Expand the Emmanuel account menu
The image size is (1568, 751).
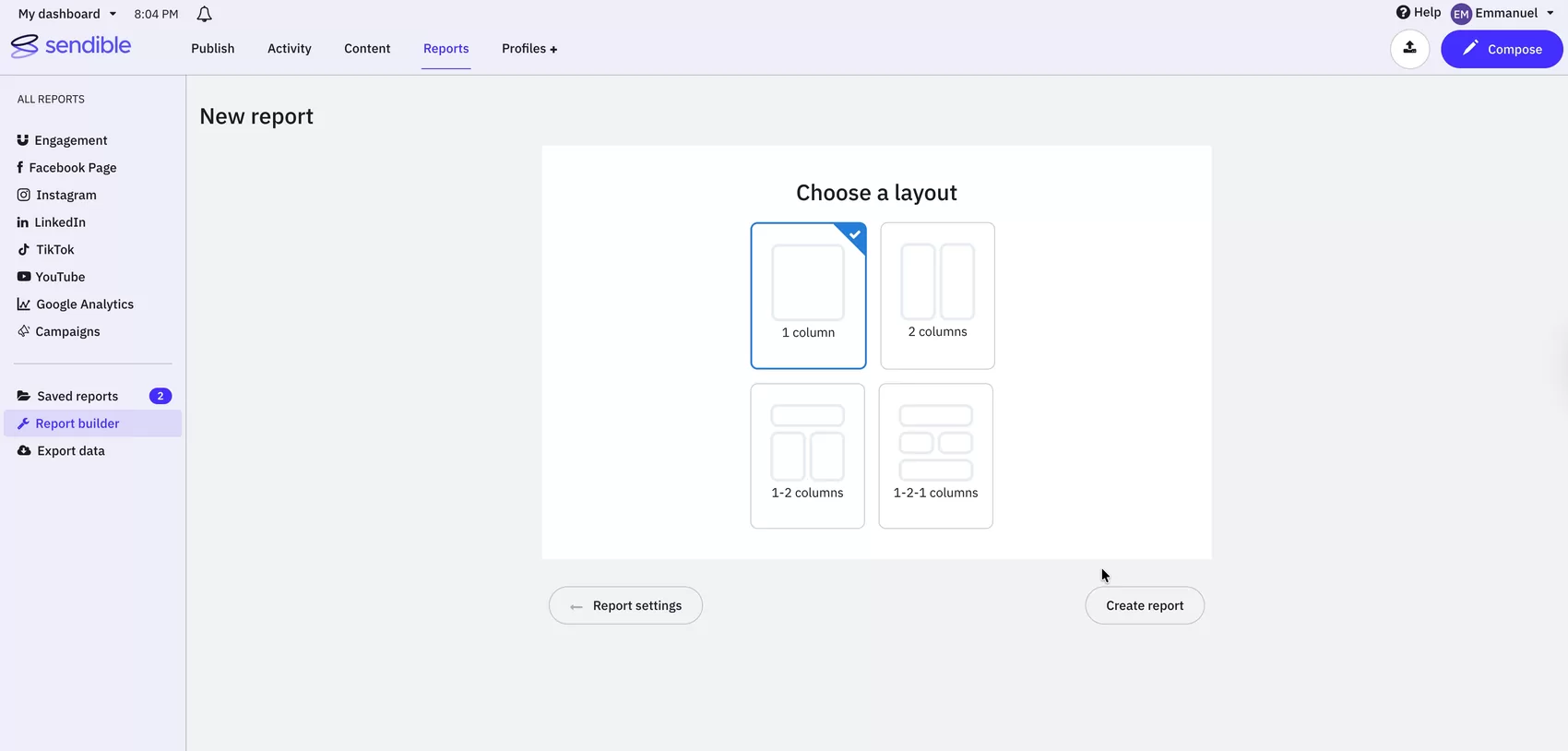[1514, 13]
